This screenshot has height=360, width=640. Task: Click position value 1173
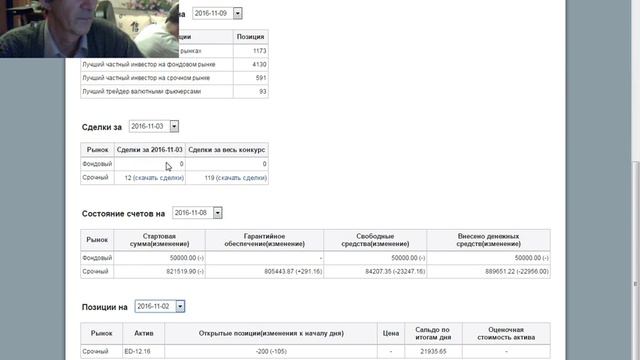pyautogui.click(x=259, y=51)
